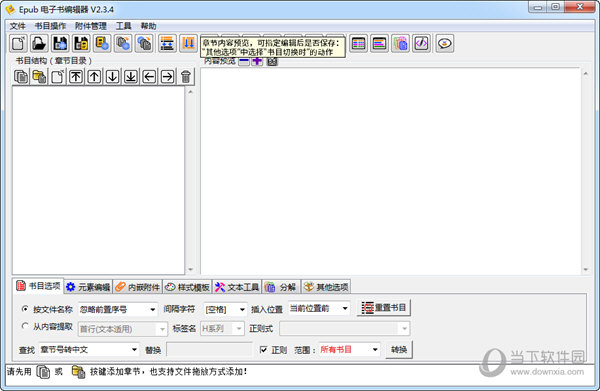
Task: Toggle the 正则 checkbox
Action: (263, 349)
